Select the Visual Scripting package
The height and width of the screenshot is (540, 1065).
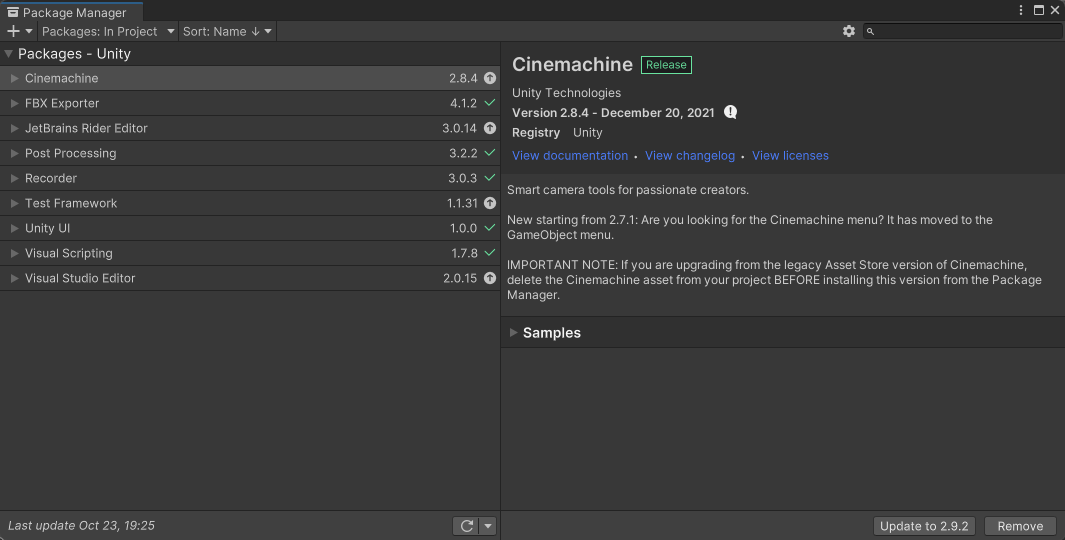click(250, 253)
